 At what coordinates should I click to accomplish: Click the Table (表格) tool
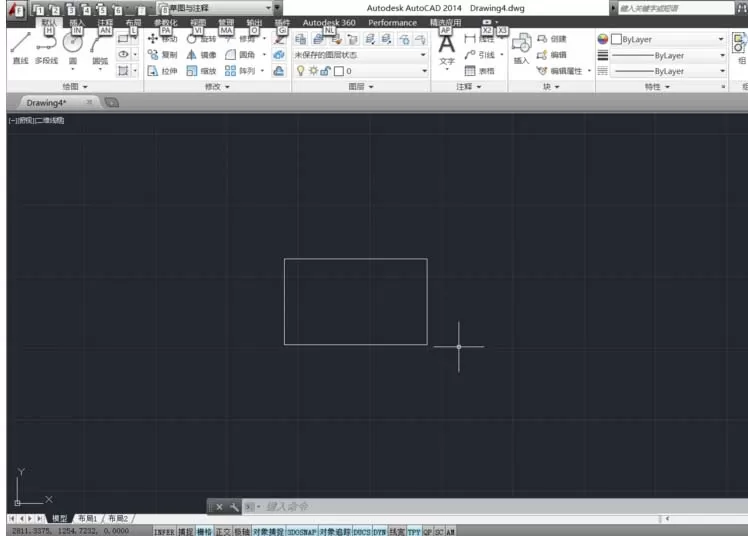[x=480, y=71]
